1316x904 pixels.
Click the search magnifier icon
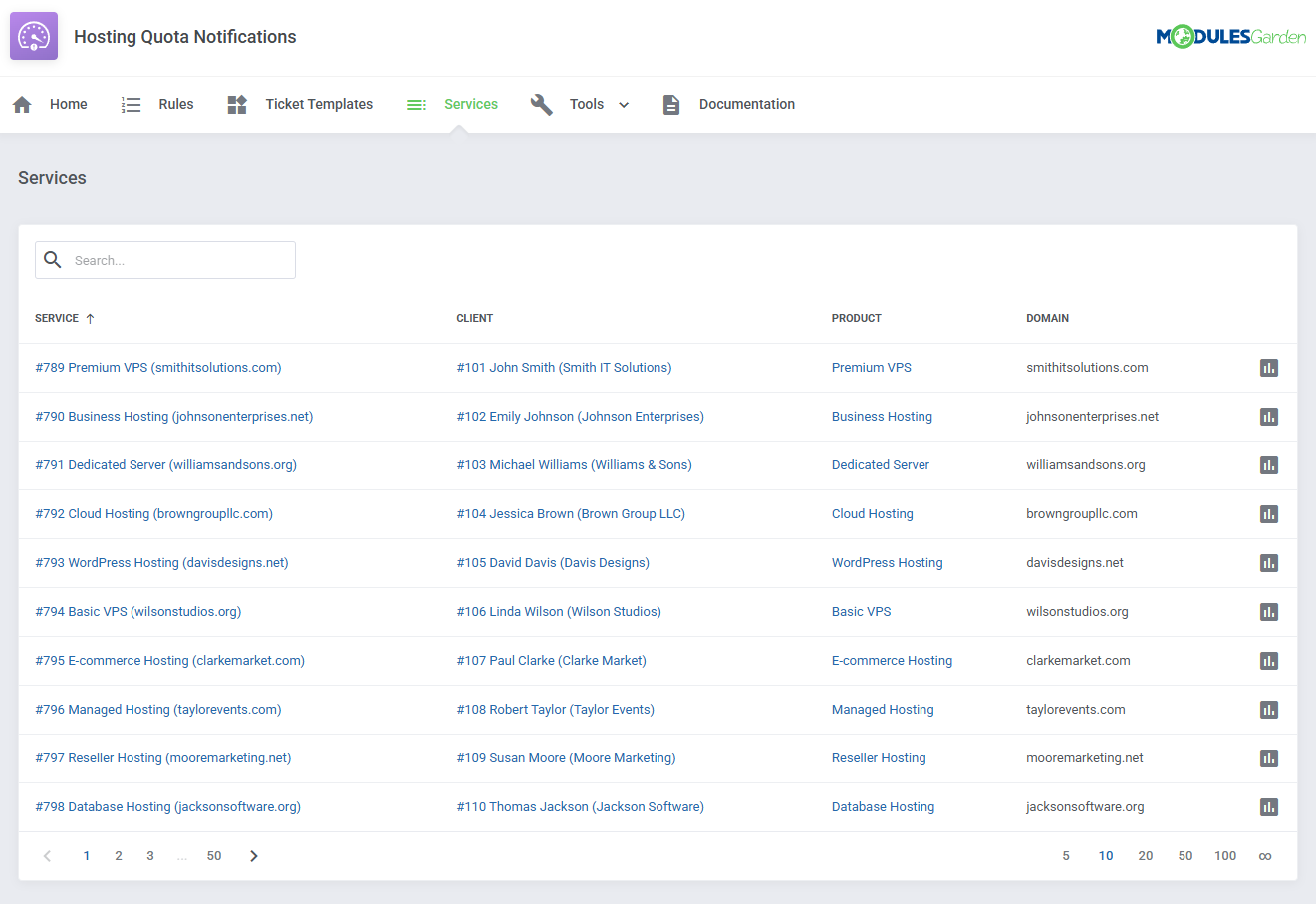point(53,259)
